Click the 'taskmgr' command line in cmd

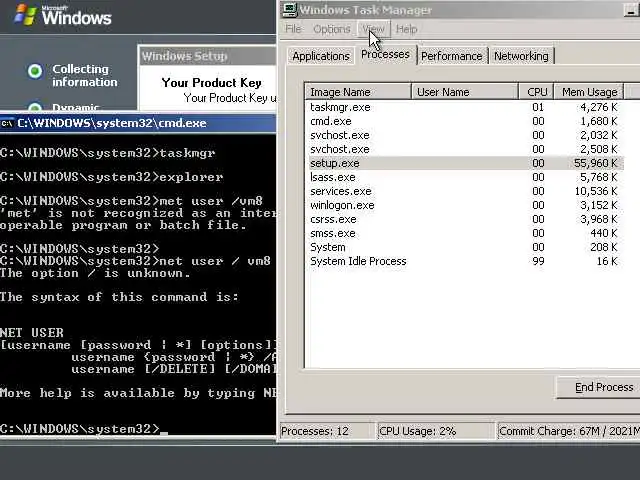(107, 153)
